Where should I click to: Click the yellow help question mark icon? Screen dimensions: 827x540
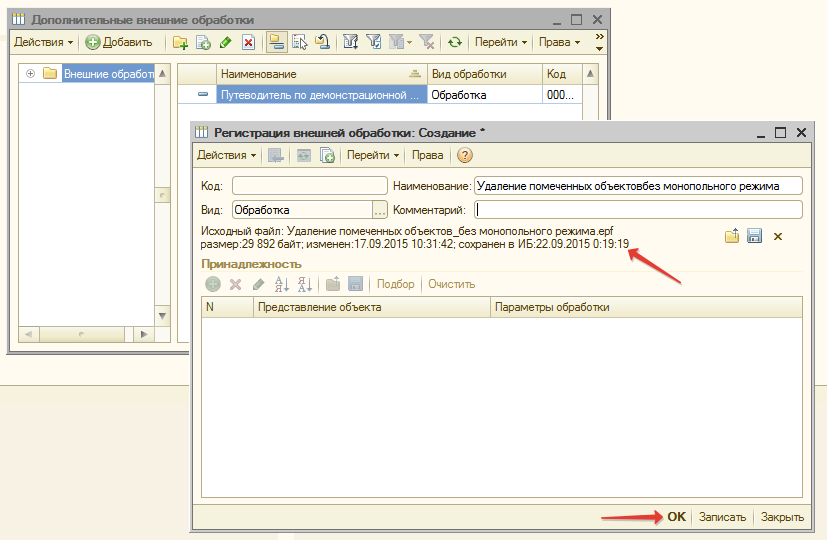[x=464, y=155]
